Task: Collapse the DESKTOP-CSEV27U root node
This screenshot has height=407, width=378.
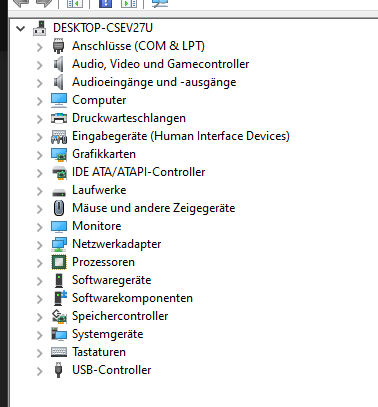Action: 21,28
